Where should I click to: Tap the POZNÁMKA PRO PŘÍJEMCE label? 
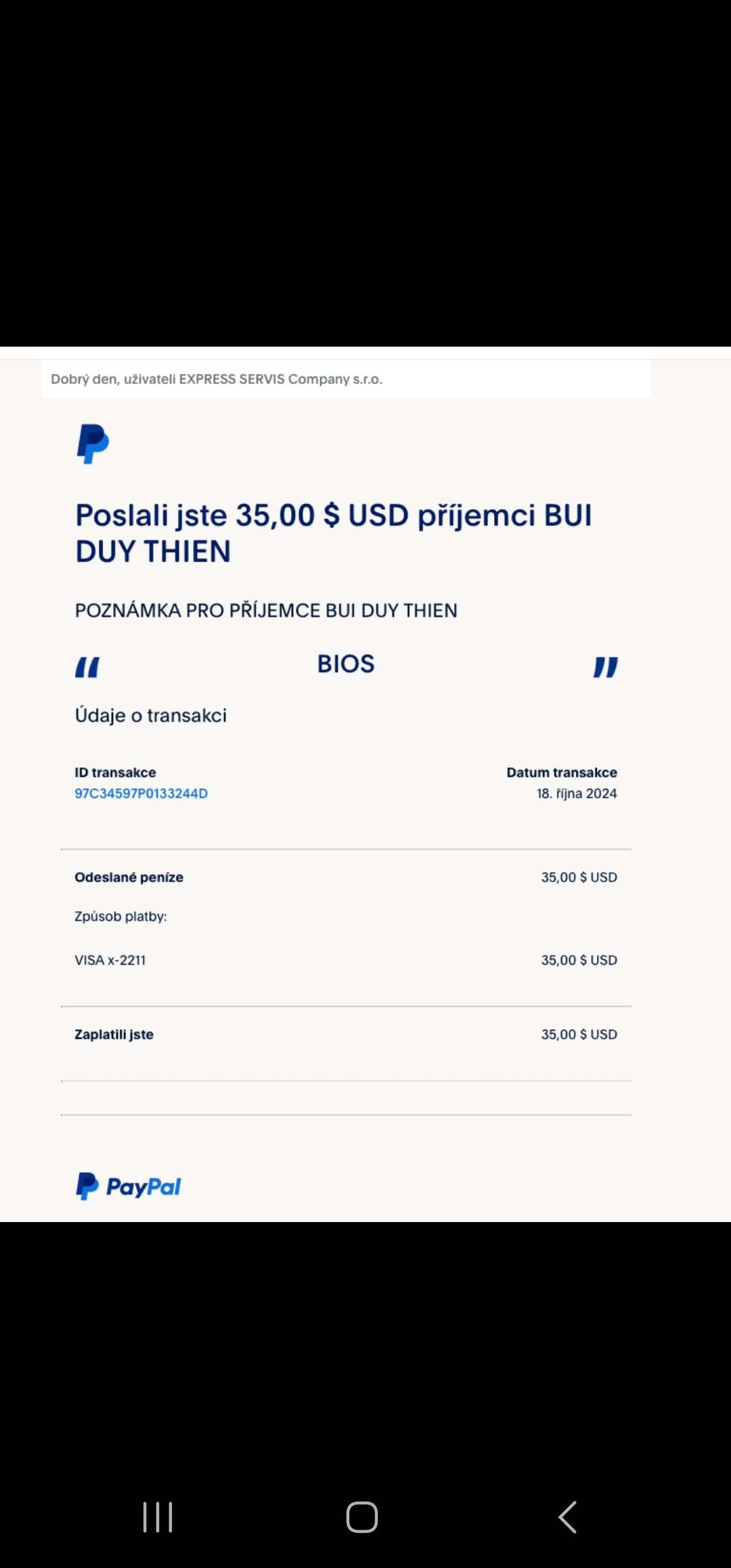(266, 611)
